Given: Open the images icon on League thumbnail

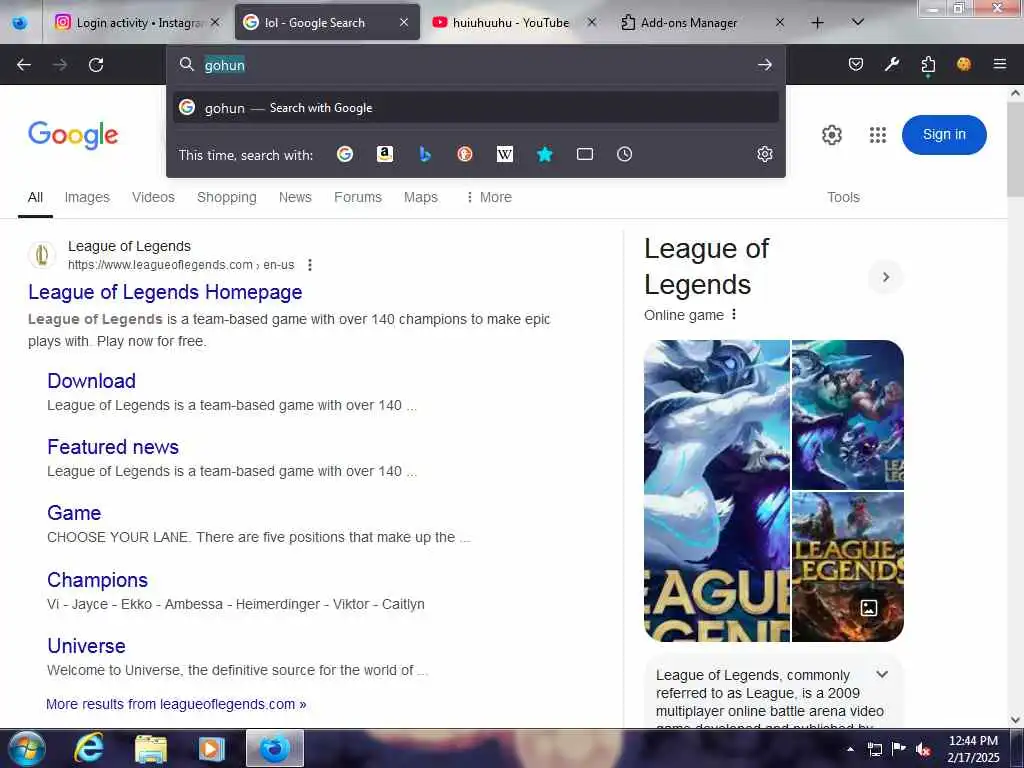Looking at the screenshot, I should [x=869, y=608].
